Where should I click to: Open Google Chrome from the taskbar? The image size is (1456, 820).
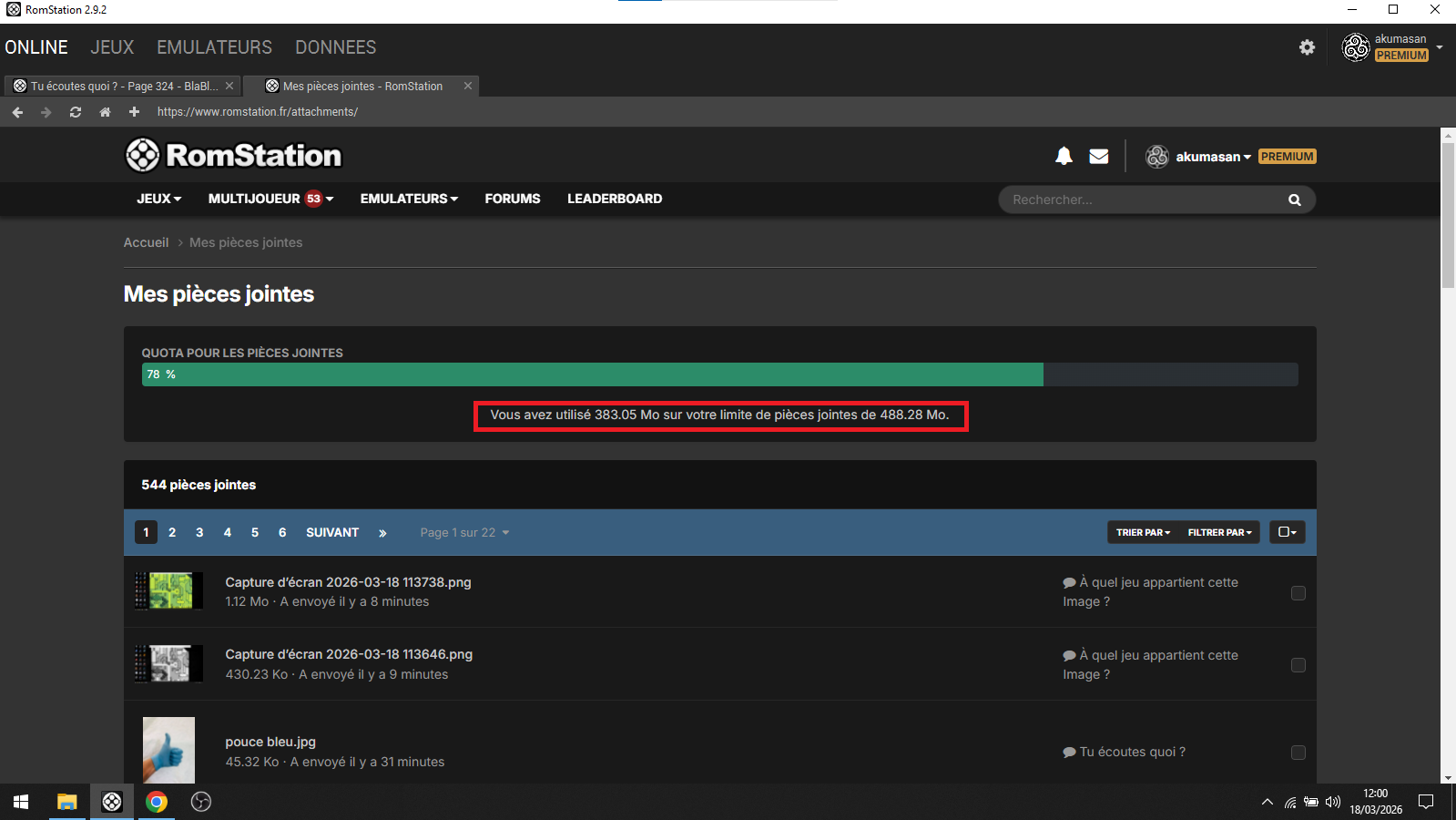point(157,802)
